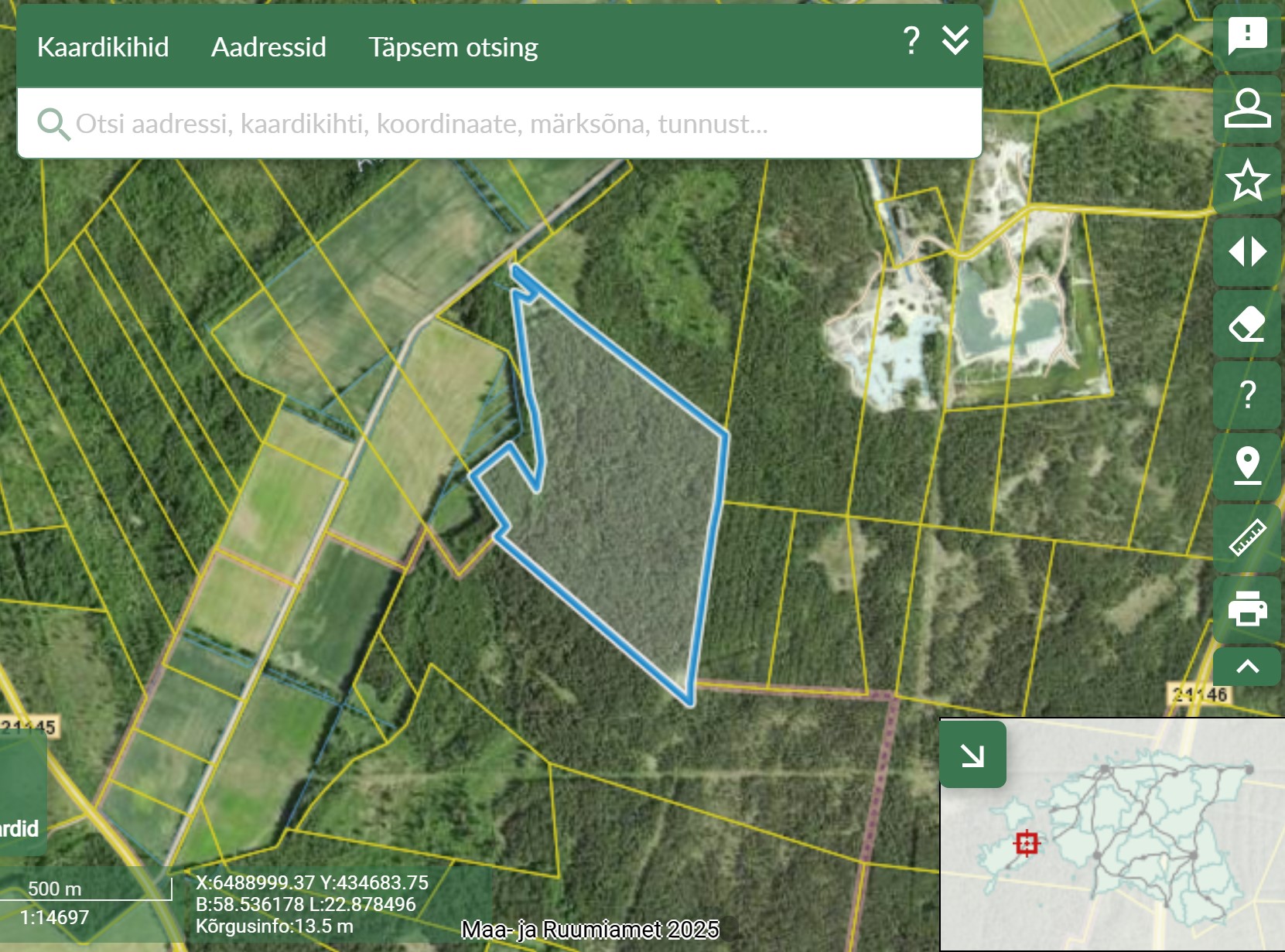Viewport: 1285px width, 952px height.
Task: Expand search panel with double chevron
Action: tap(955, 40)
